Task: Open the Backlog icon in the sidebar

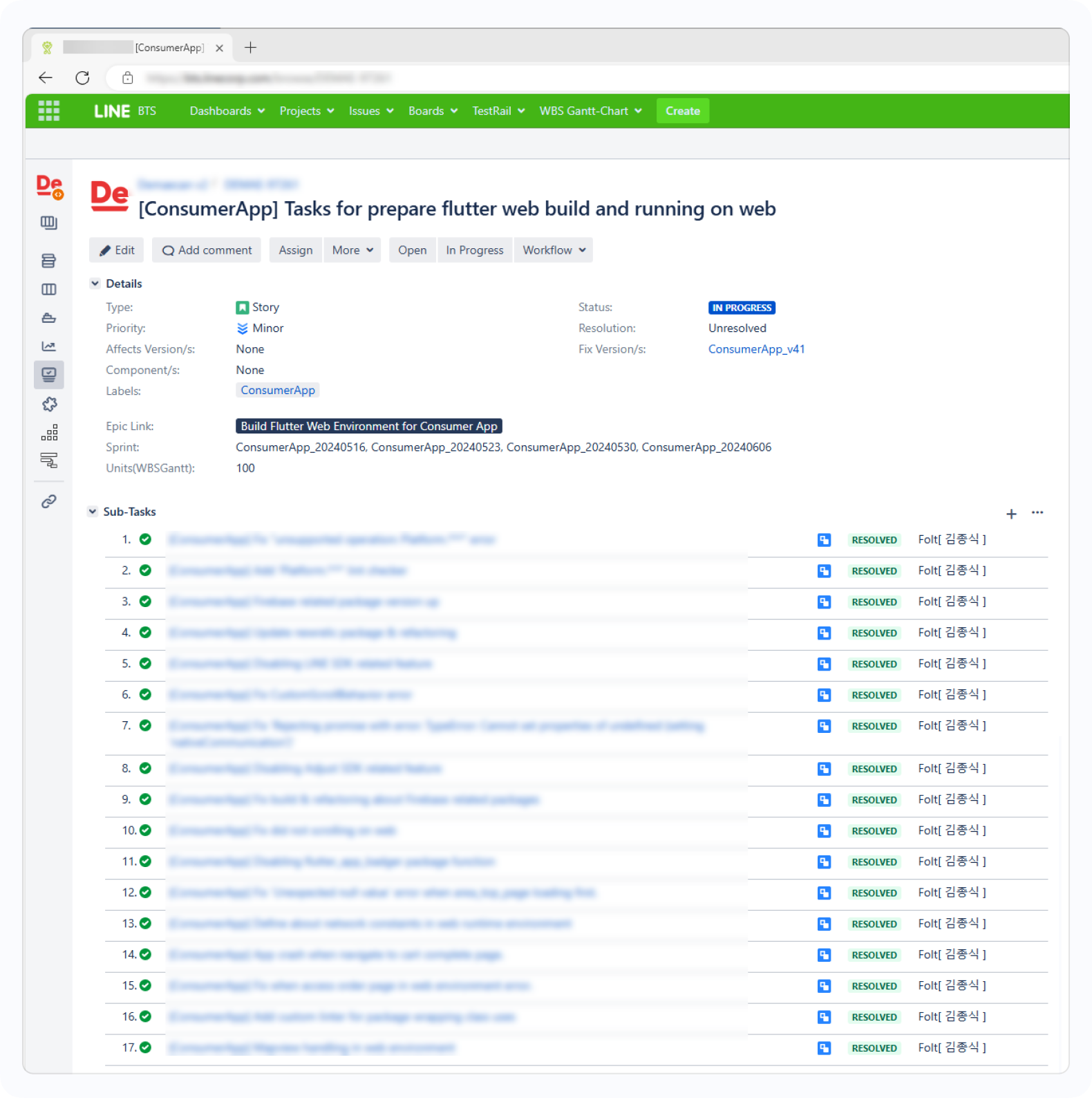Action: click(48, 261)
